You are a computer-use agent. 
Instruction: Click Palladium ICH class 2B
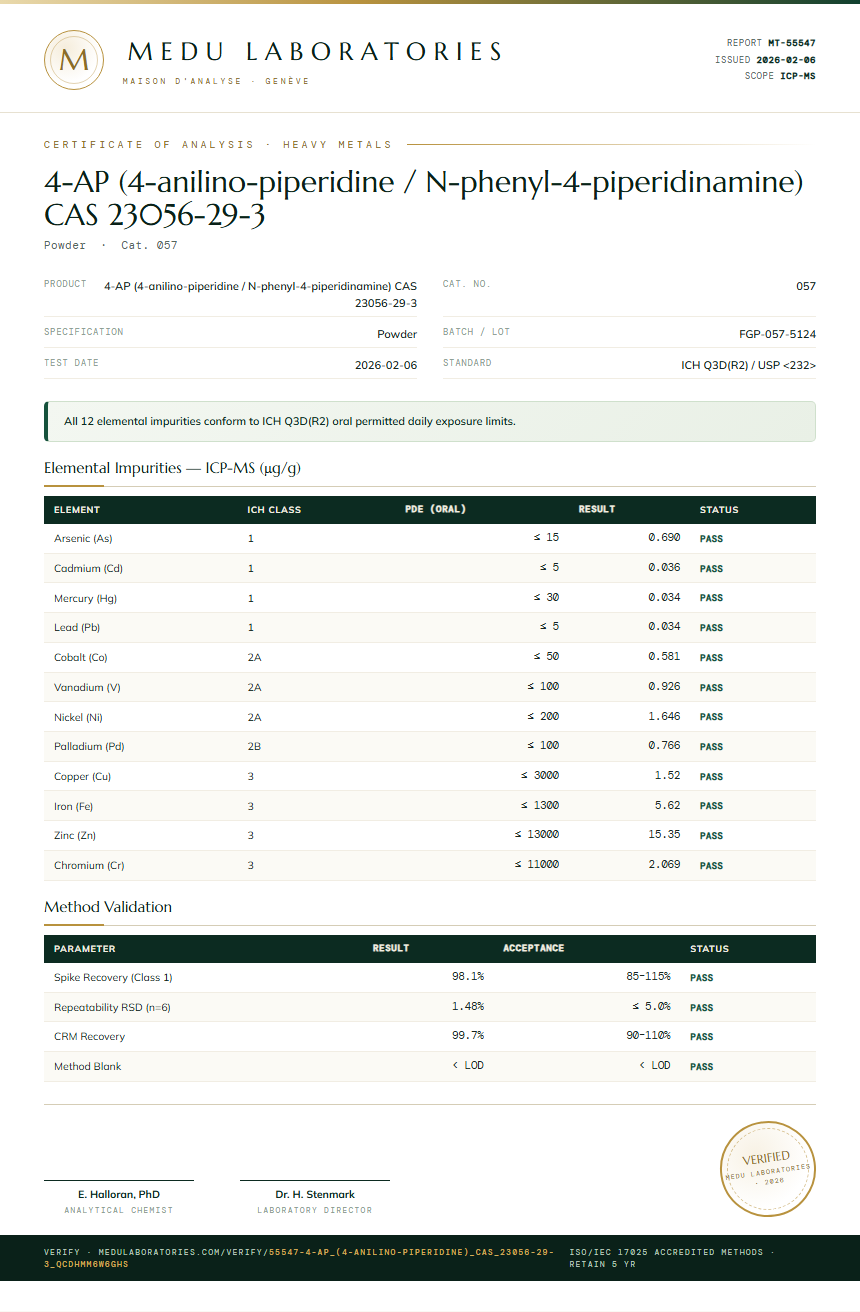point(254,747)
